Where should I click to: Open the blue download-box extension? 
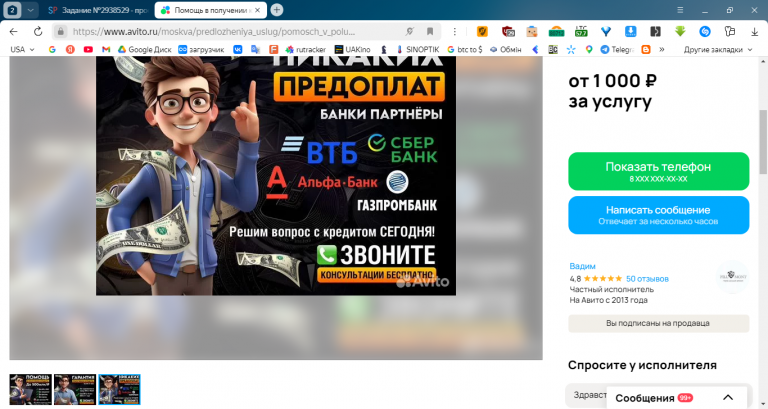(630, 31)
